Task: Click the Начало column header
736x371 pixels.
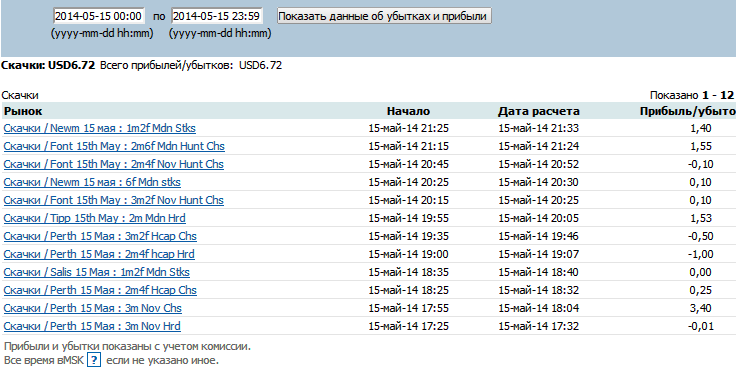Action: click(408, 111)
